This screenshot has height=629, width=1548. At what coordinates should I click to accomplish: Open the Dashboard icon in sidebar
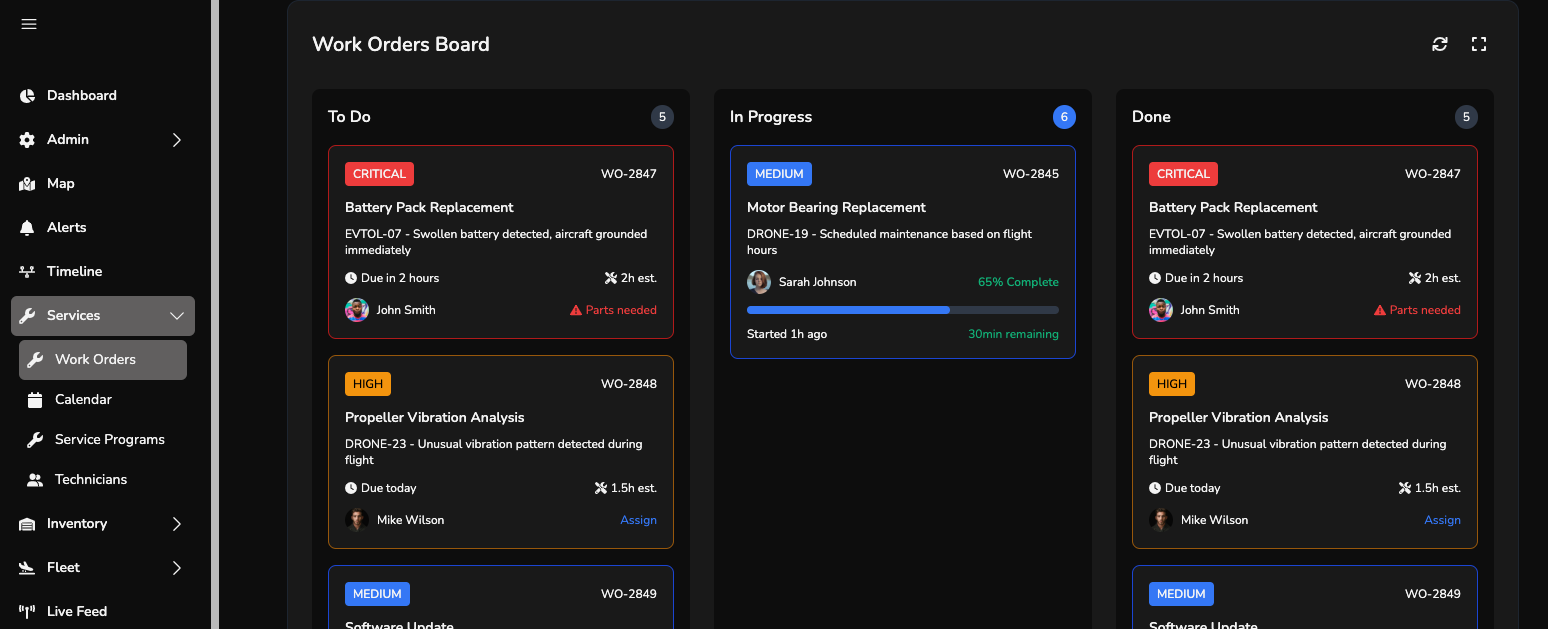coord(28,94)
